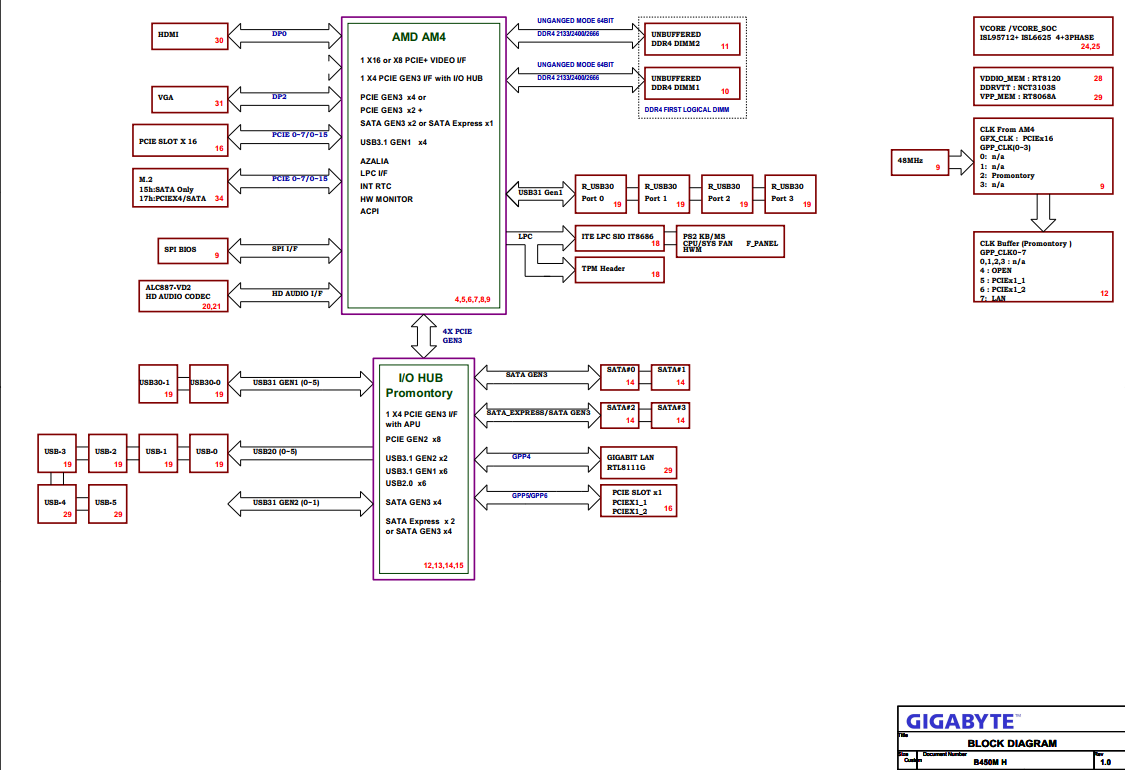
Task: Click the R_USB30 Port 0 box
Action: pyautogui.click(x=601, y=194)
